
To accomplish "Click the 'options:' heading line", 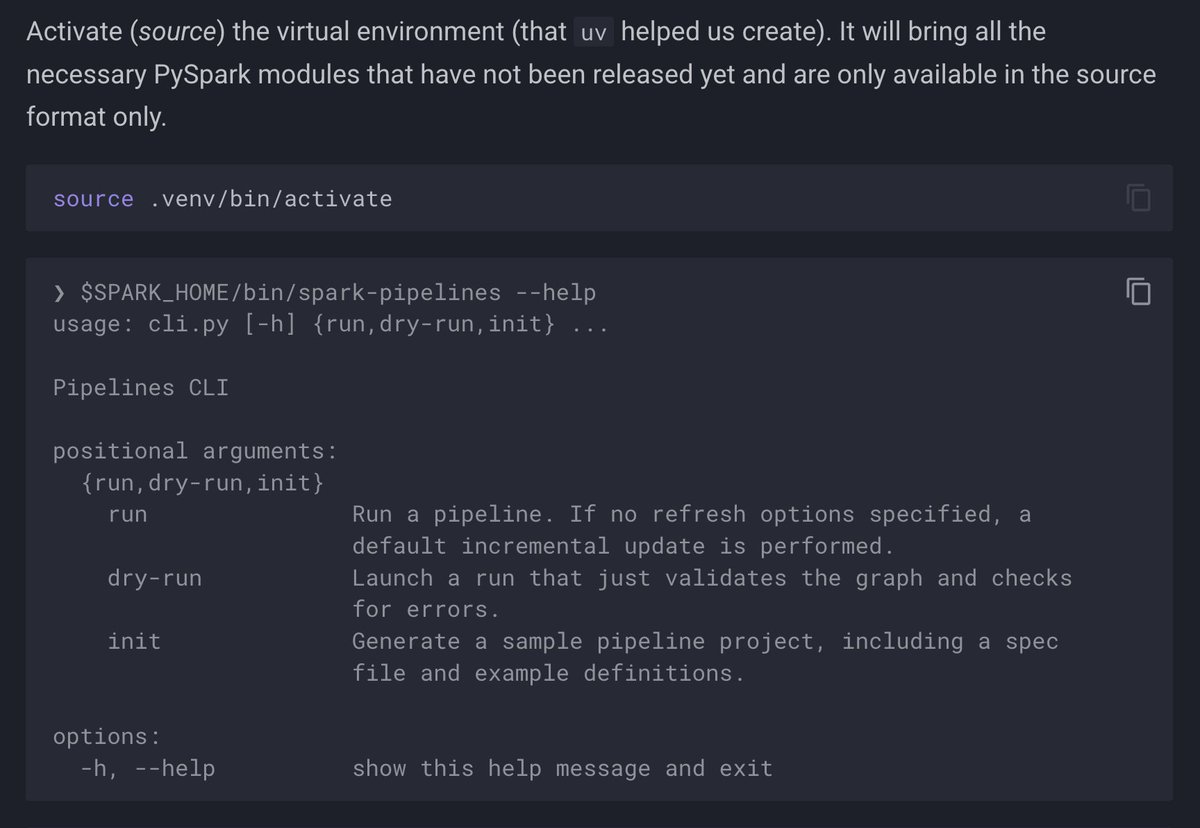I will 107,737.
